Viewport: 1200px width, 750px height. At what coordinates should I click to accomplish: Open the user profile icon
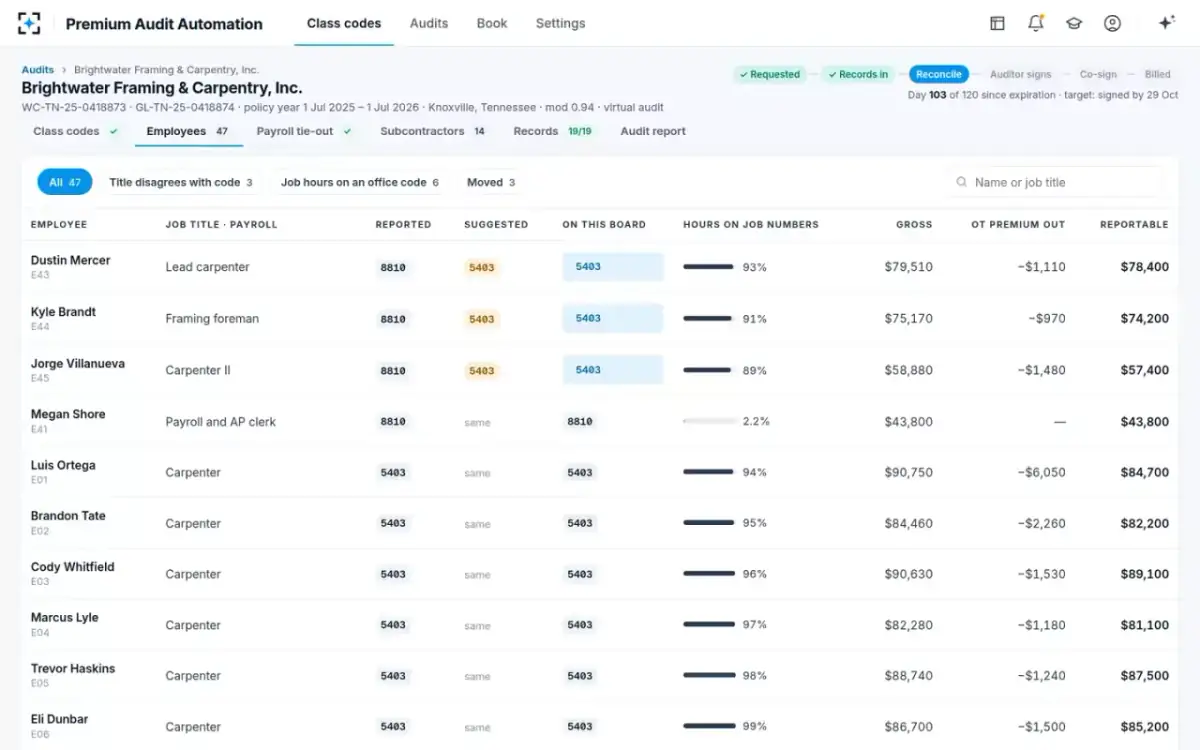(x=1112, y=23)
